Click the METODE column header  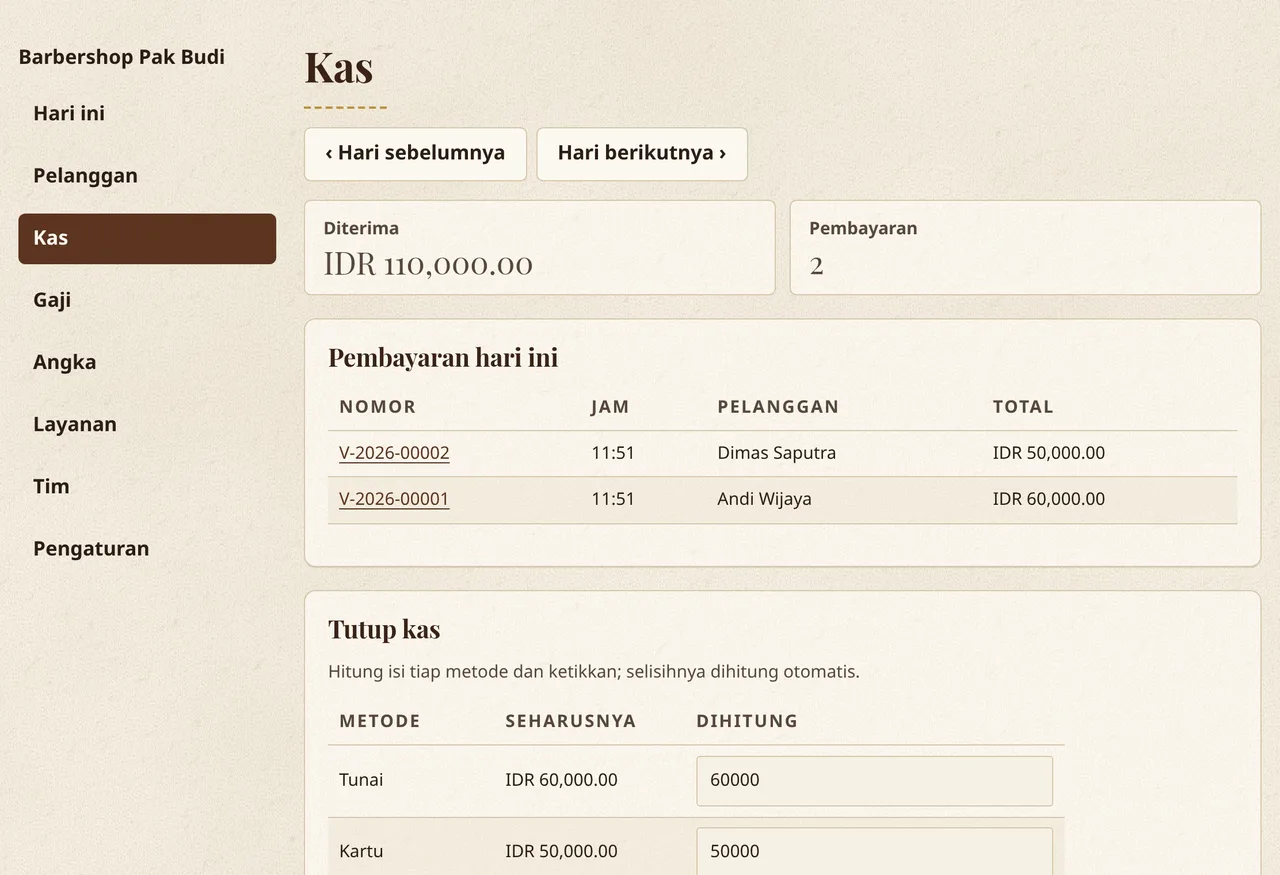coord(380,721)
